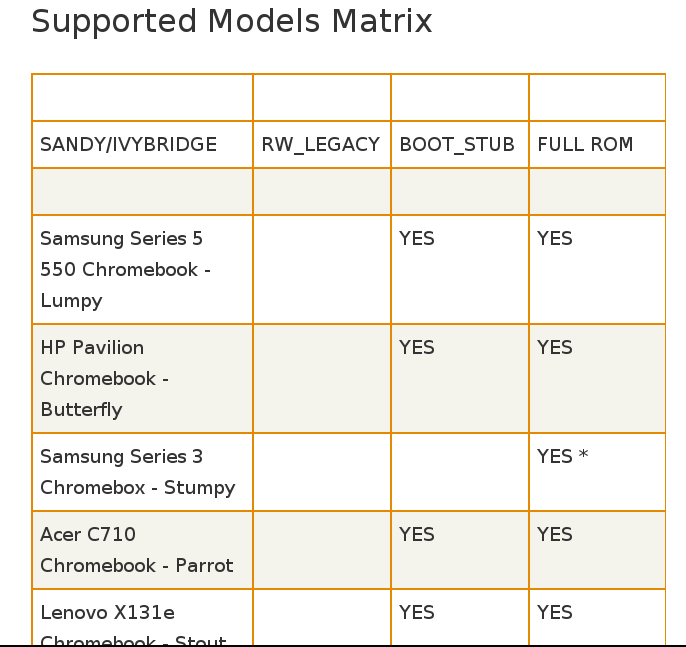Viewport: 686px width, 647px height.
Task: Click the empty RW_LEGACY cell for Stumpy
Action: [x=321, y=472]
